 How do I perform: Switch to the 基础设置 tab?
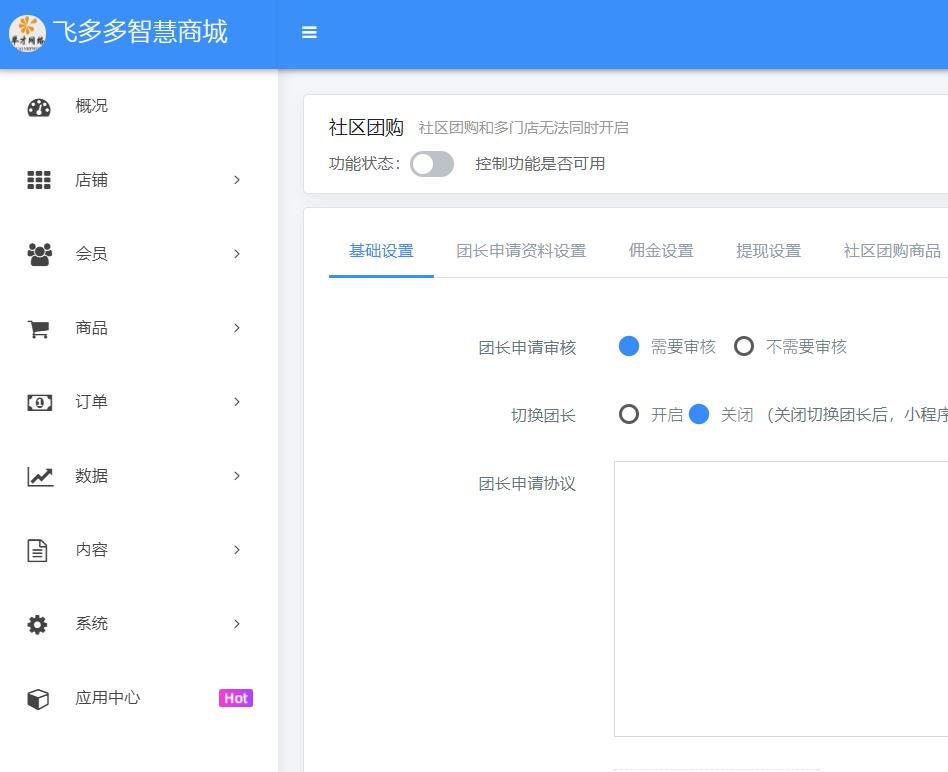[x=381, y=251]
